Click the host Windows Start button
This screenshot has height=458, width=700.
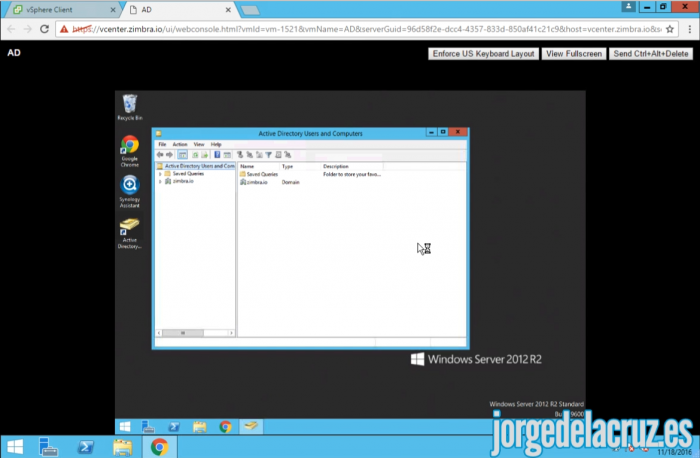tap(15, 446)
